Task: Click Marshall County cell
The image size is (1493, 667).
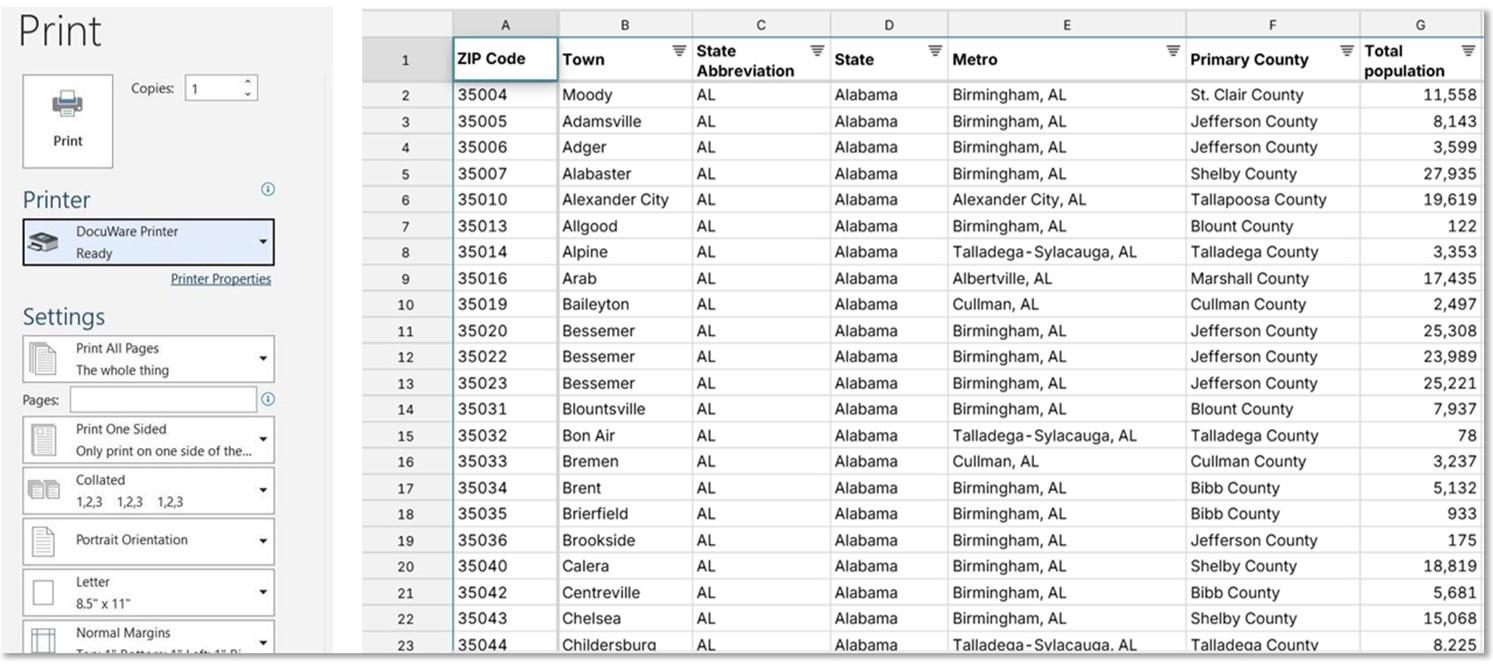Action: 1273,278
